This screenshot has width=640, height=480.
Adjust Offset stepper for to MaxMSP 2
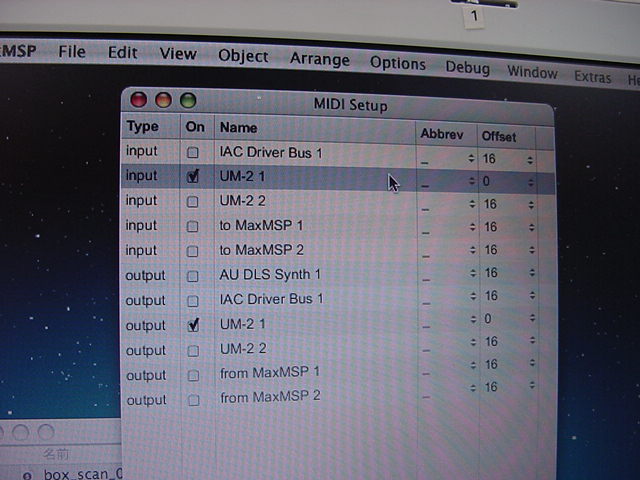click(x=532, y=250)
